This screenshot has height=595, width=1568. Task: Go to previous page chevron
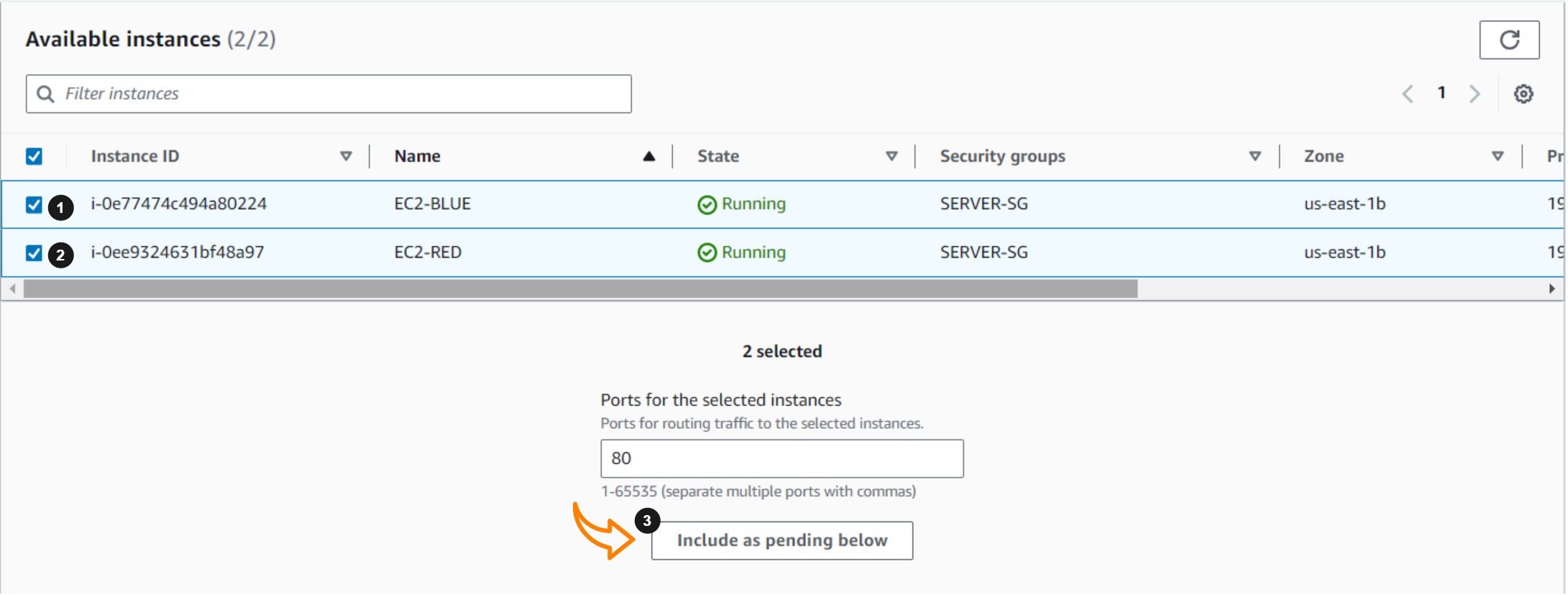[1408, 94]
